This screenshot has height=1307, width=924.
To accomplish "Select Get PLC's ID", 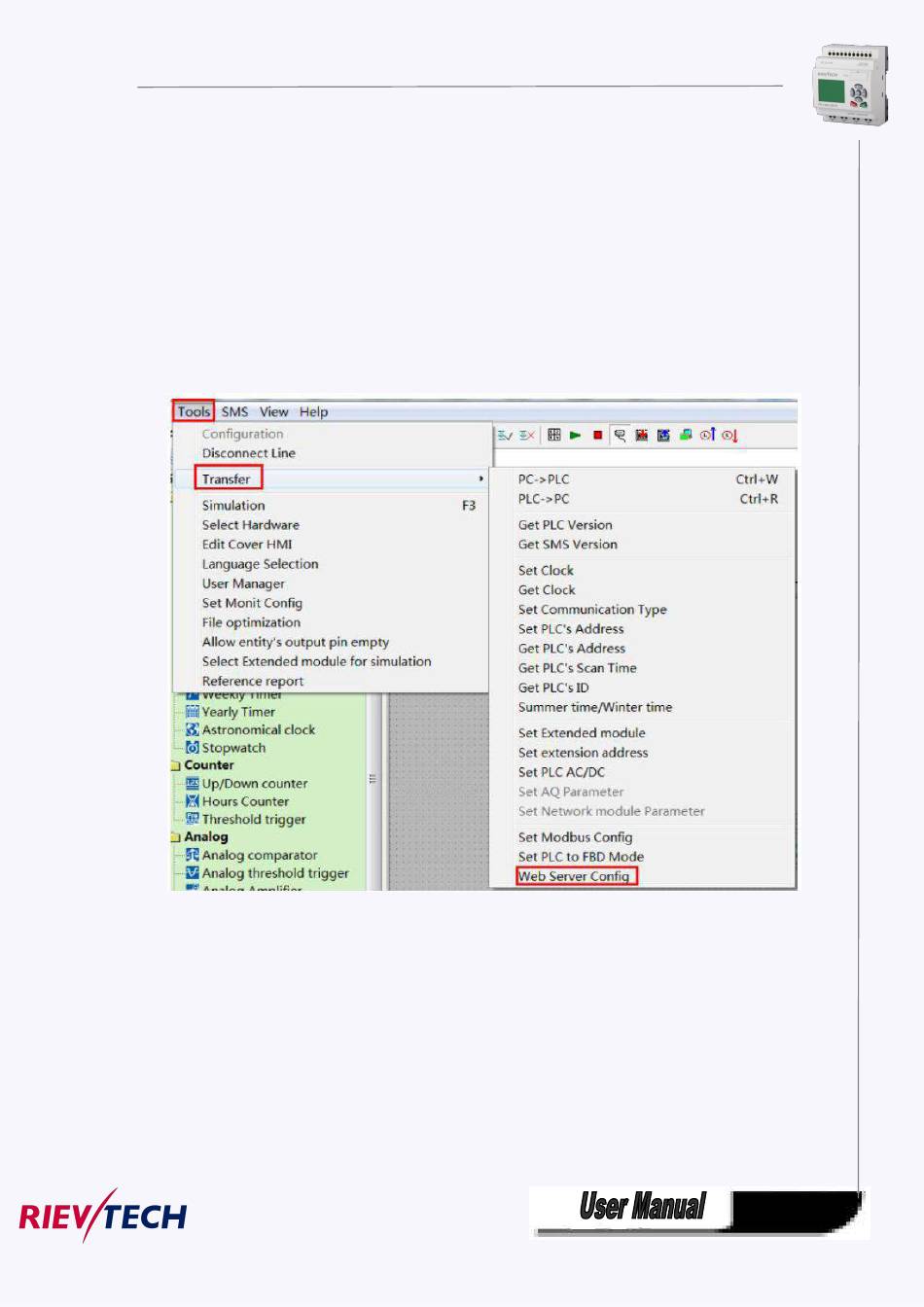I will (x=553, y=688).
